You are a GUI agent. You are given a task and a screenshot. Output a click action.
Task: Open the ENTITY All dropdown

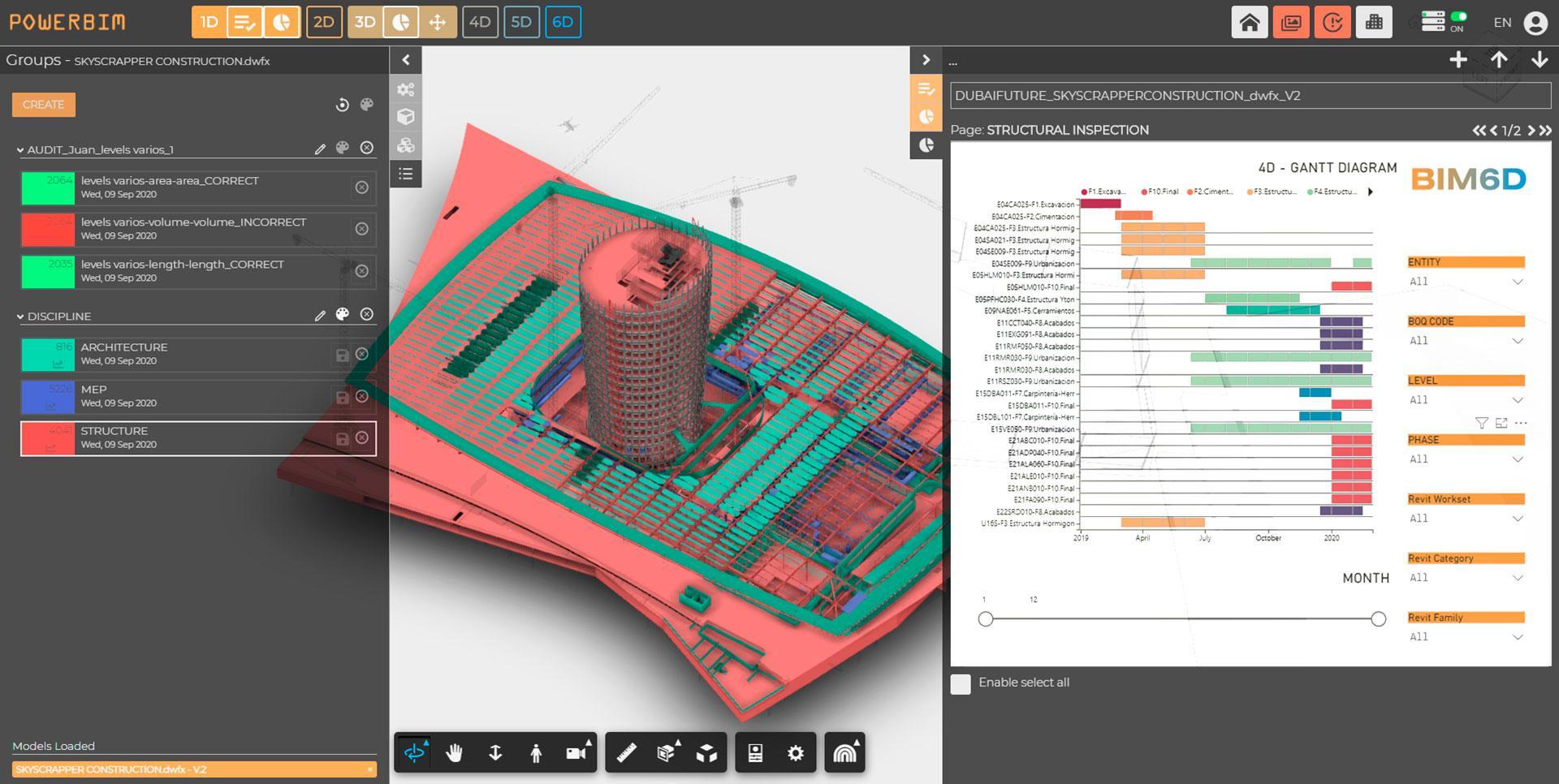pos(1517,282)
